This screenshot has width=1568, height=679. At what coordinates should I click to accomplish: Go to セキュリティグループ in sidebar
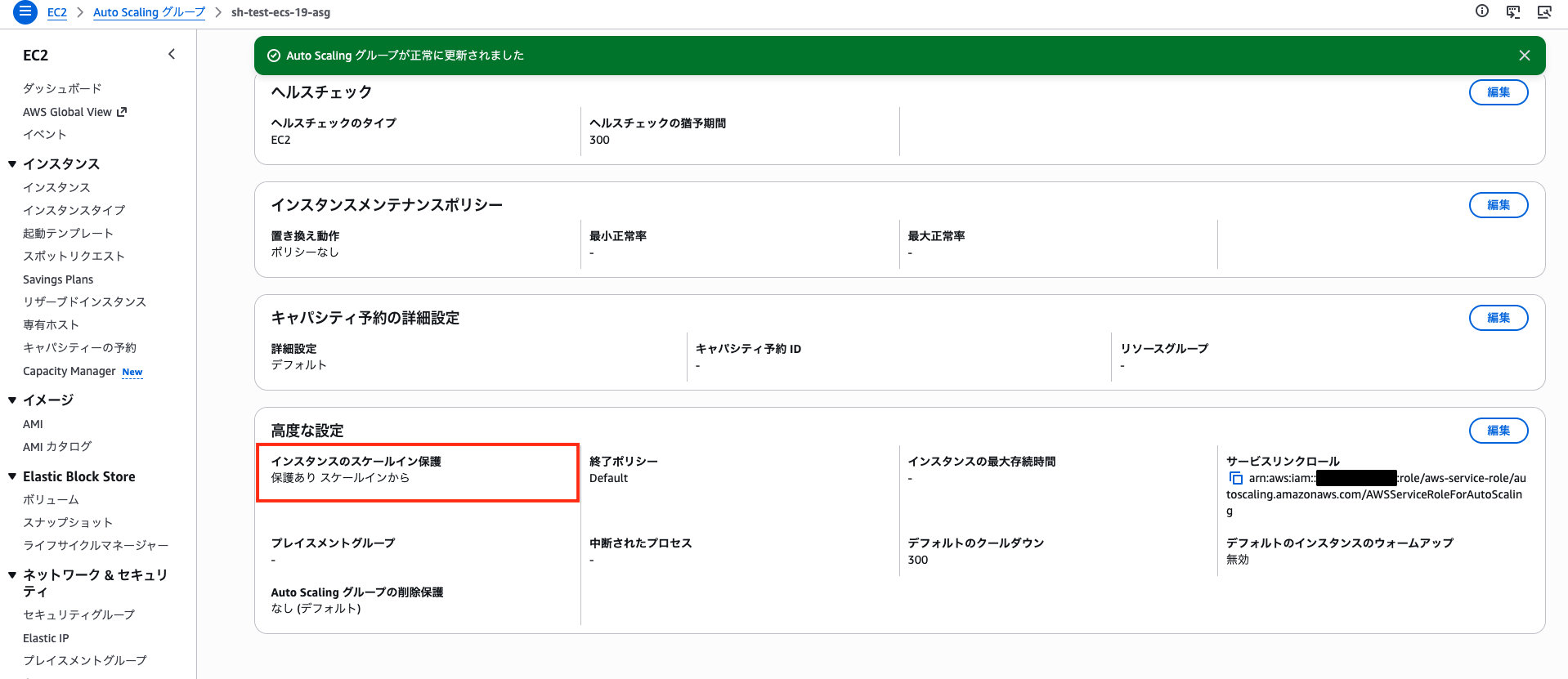(x=78, y=614)
